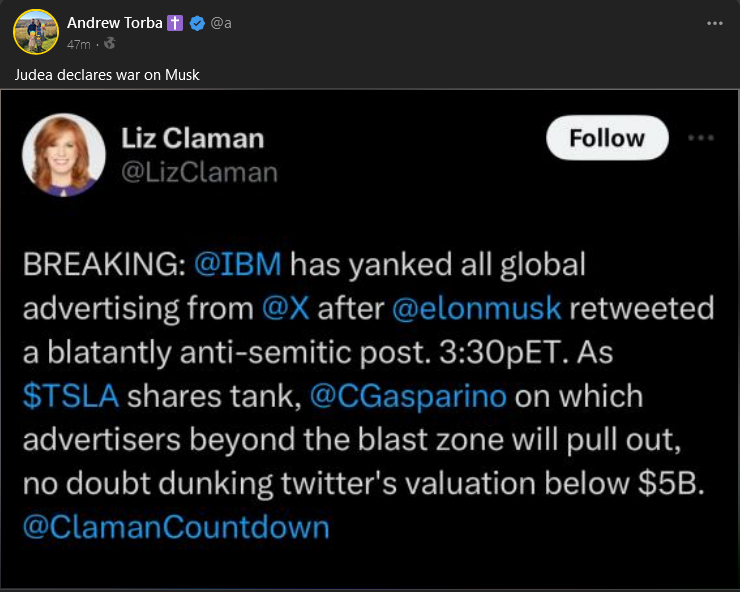This screenshot has width=740, height=592.
Task: Click the @X mention
Action: [286, 308]
